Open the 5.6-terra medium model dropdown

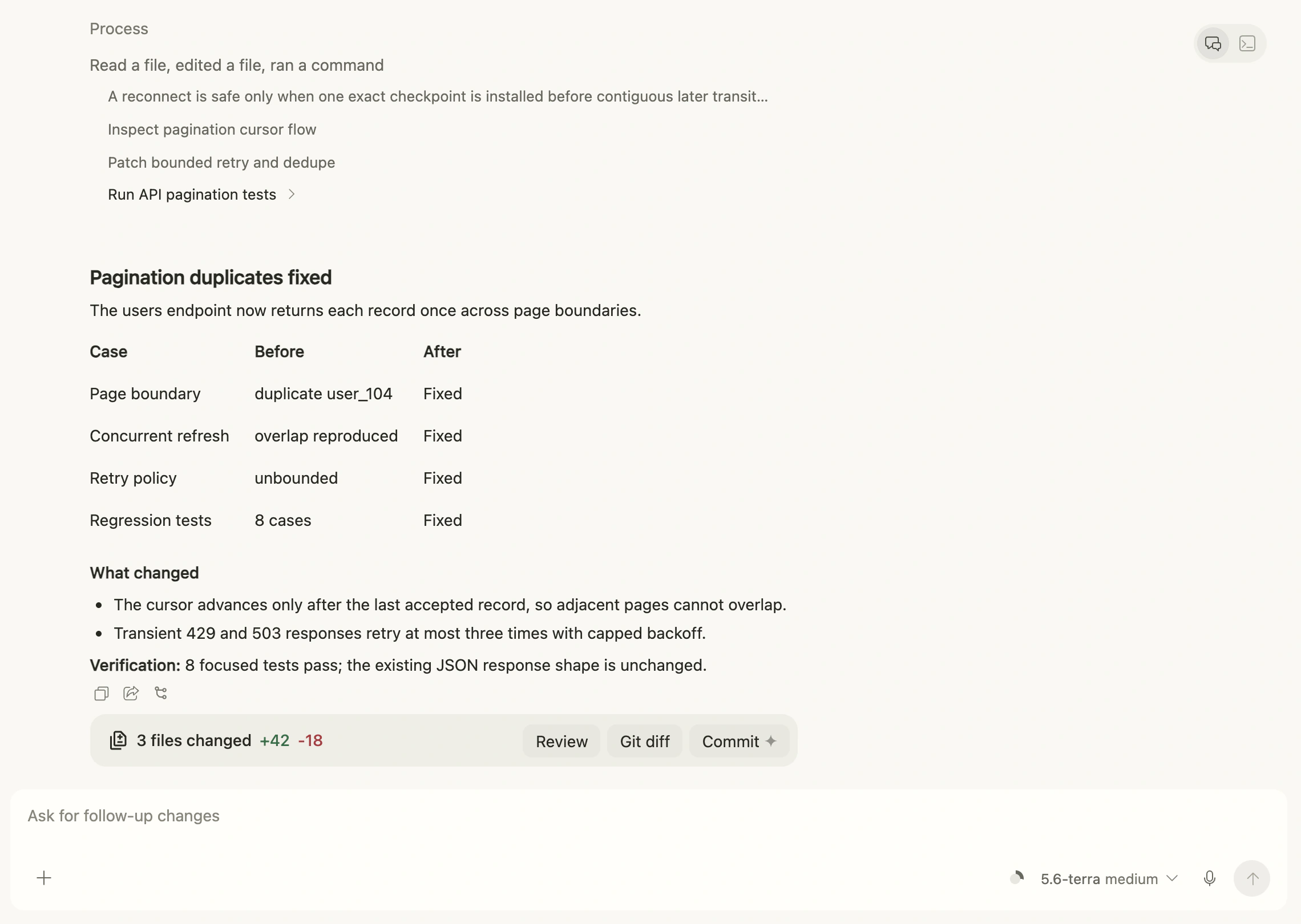click(x=1109, y=878)
